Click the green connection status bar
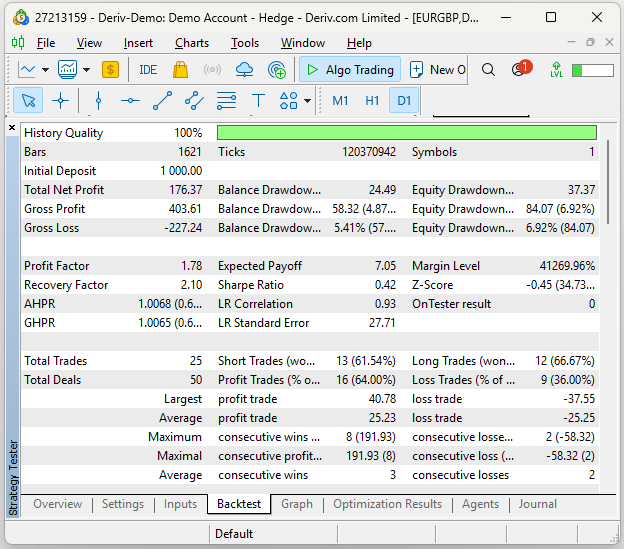Image resolution: width=624 pixels, height=549 pixels. [593, 70]
